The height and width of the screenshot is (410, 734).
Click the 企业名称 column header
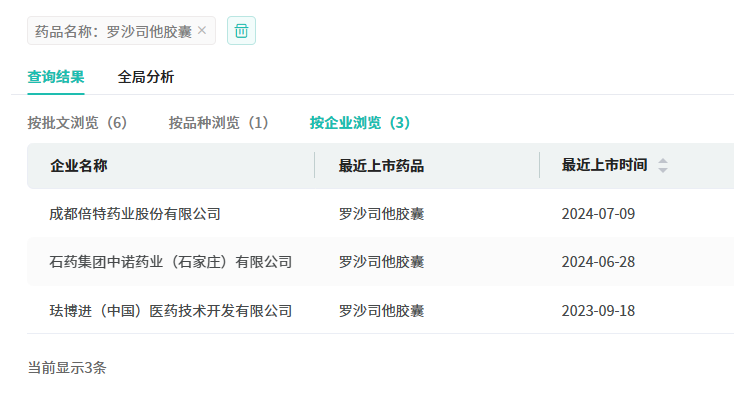[x=79, y=166]
